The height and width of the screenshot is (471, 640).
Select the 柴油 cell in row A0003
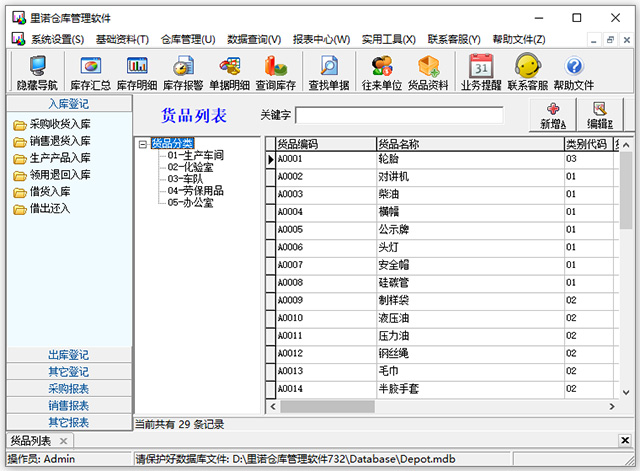pos(470,194)
